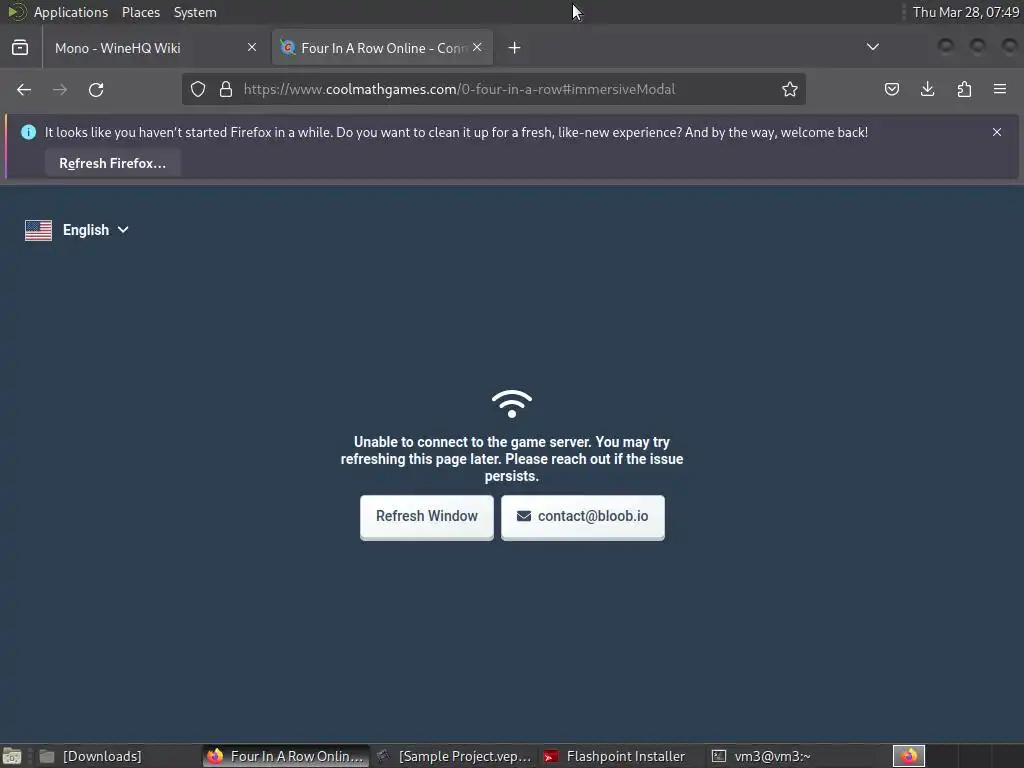1024x768 pixels.
Task: Bookmark this page with the star icon
Action: (x=790, y=89)
